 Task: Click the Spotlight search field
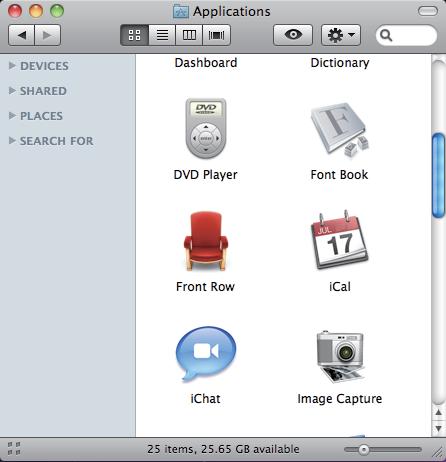click(406, 35)
